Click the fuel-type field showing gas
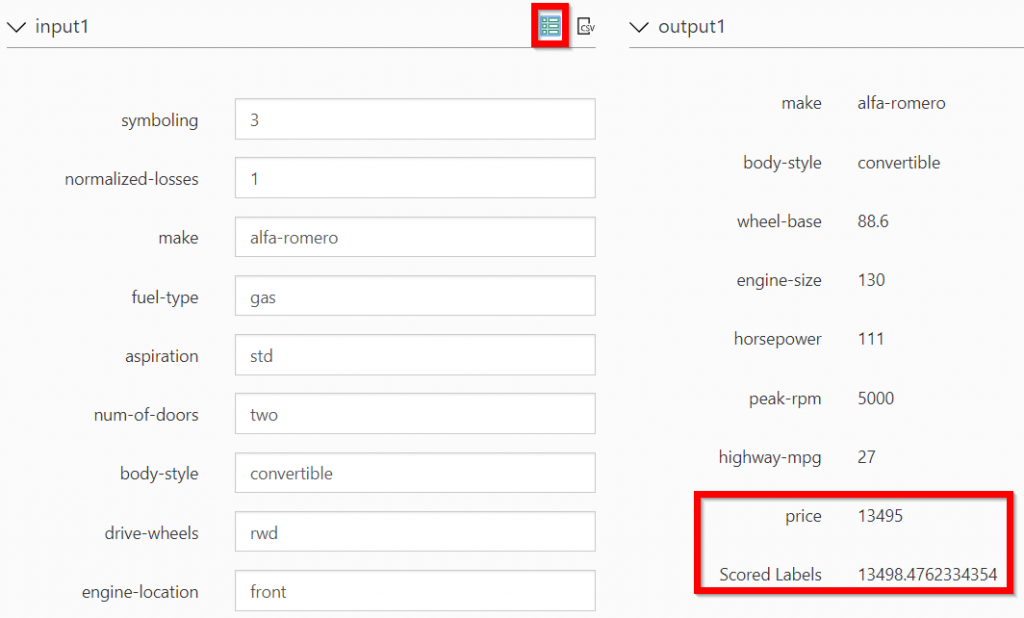The width and height of the screenshot is (1024, 618). pos(415,296)
